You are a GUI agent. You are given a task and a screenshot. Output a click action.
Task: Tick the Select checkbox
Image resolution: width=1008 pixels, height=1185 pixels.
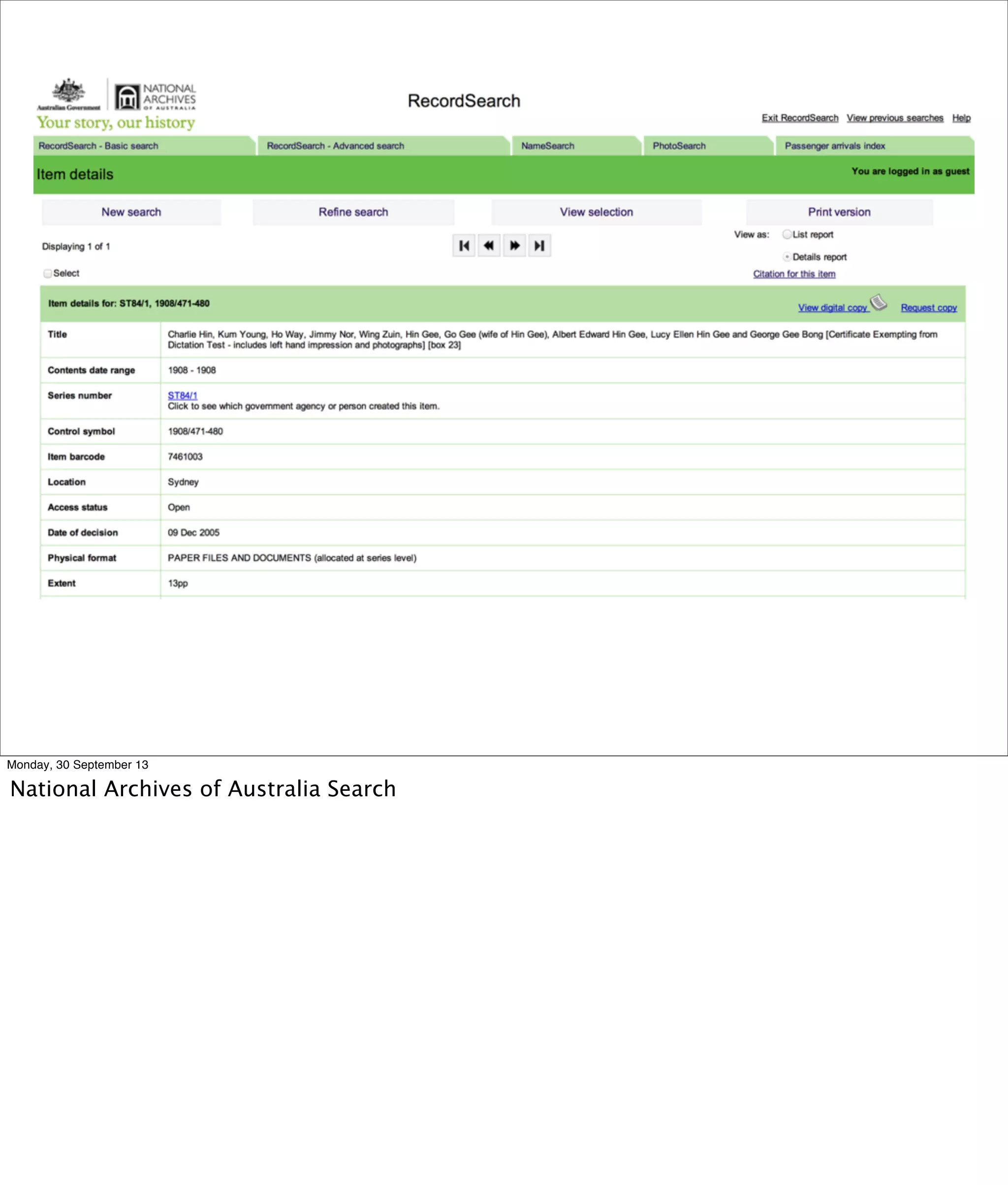pos(47,274)
